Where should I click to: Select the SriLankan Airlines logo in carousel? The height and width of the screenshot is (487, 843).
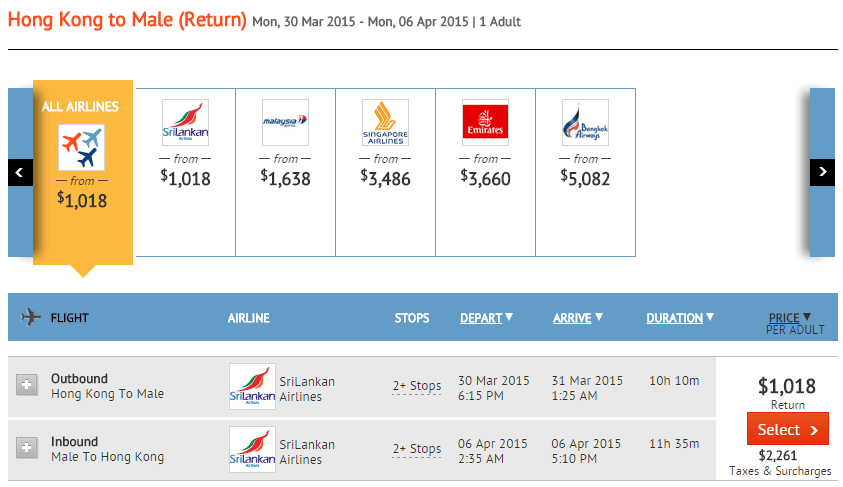tap(185, 123)
